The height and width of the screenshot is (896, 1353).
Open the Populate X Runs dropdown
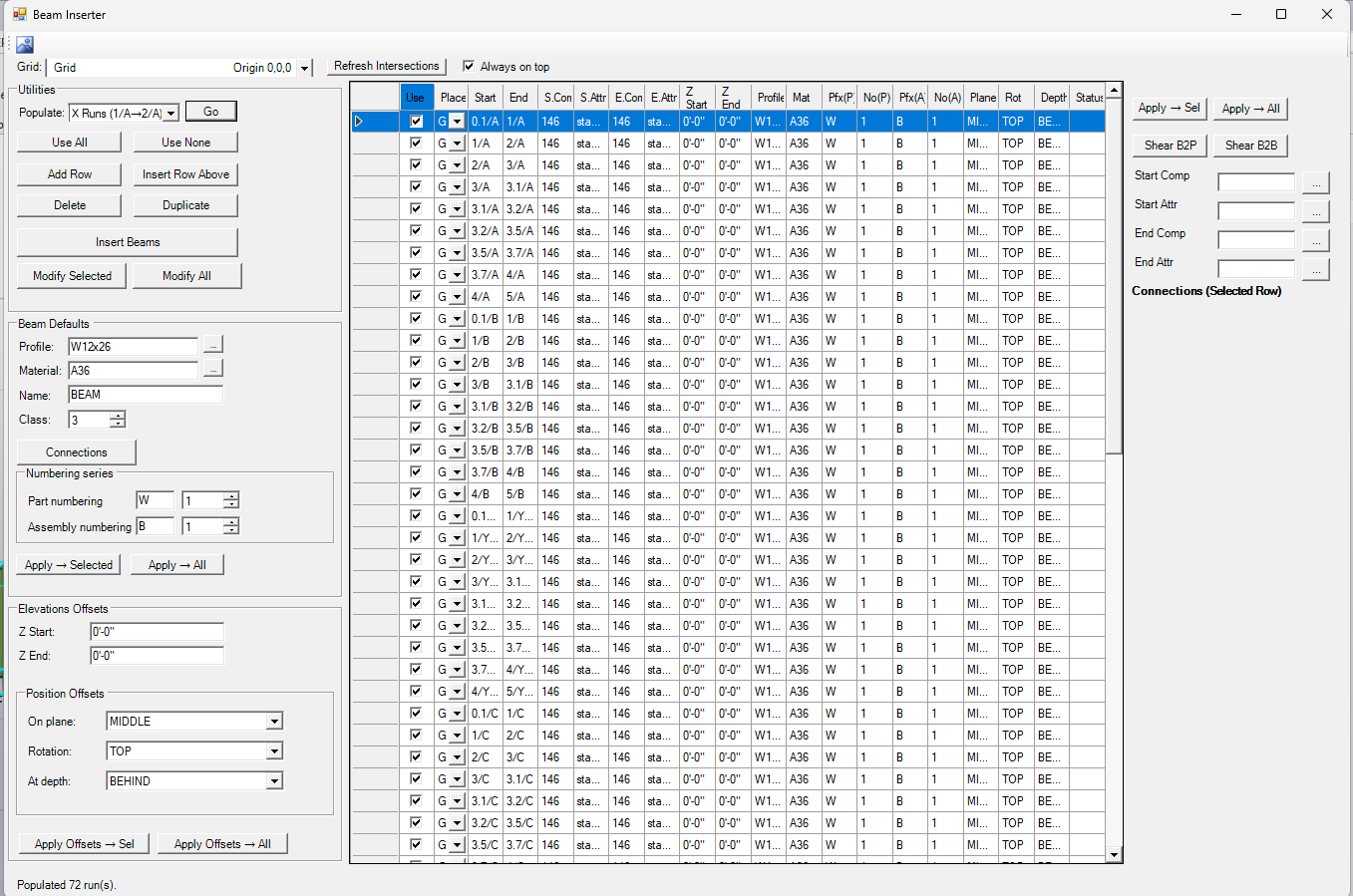pyautogui.click(x=170, y=114)
